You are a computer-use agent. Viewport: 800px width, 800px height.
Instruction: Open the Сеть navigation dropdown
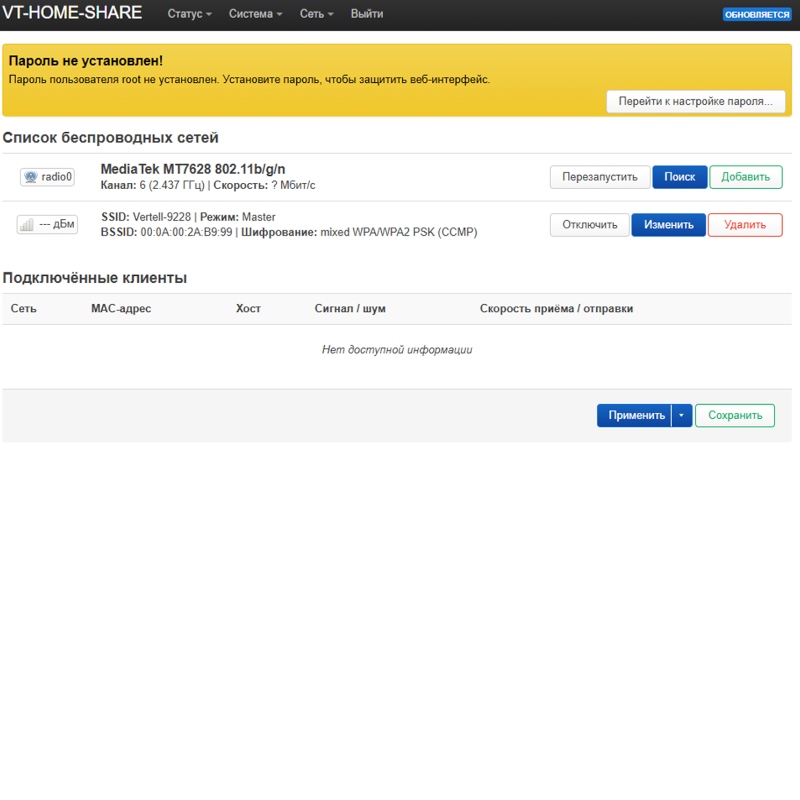coord(316,14)
